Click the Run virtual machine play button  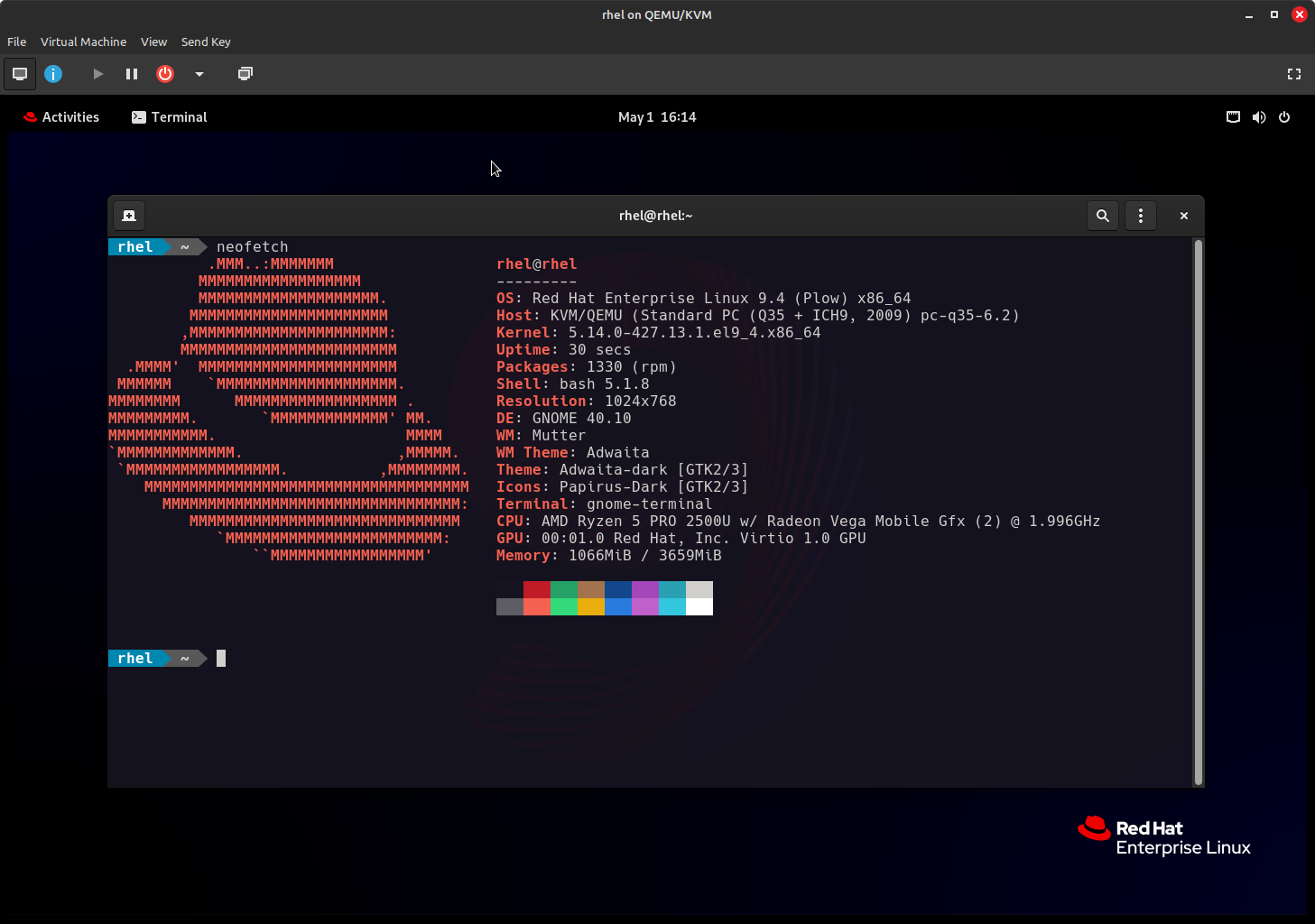97,74
